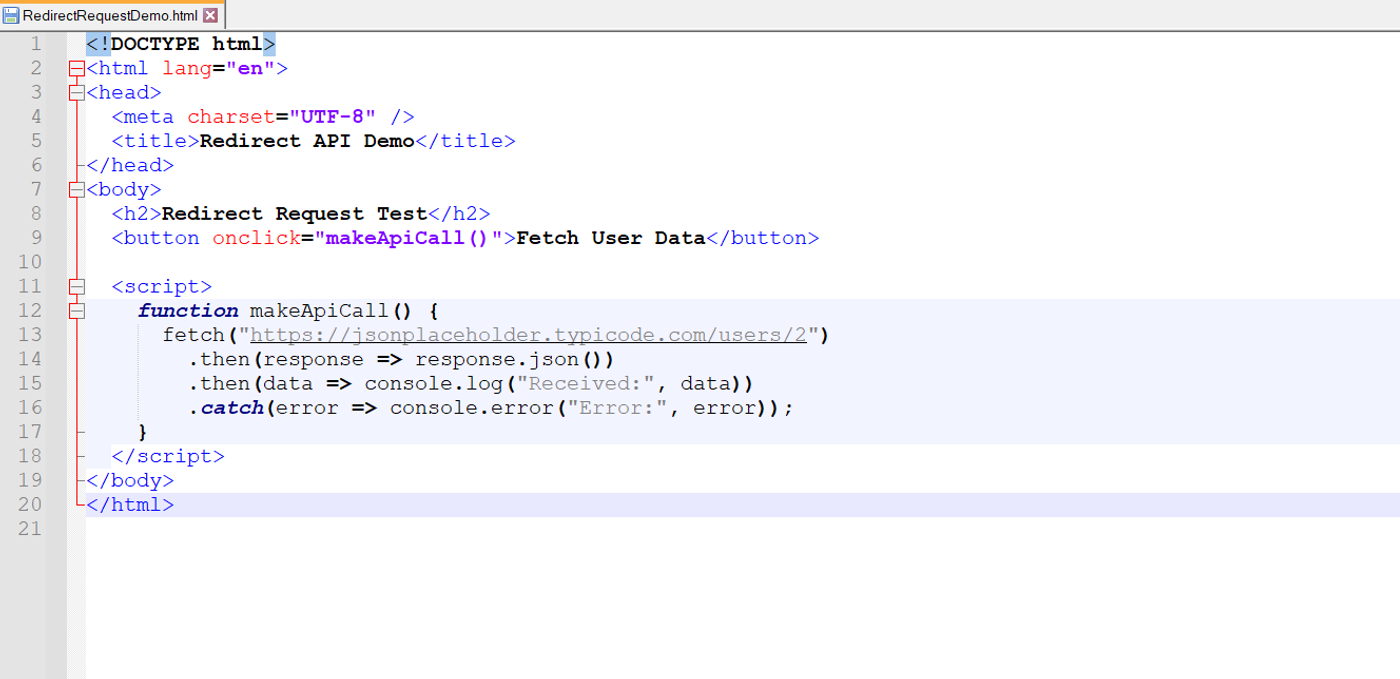Close the RedirectRequestDemo.html tab
1400x679 pixels.
point(210,16)
